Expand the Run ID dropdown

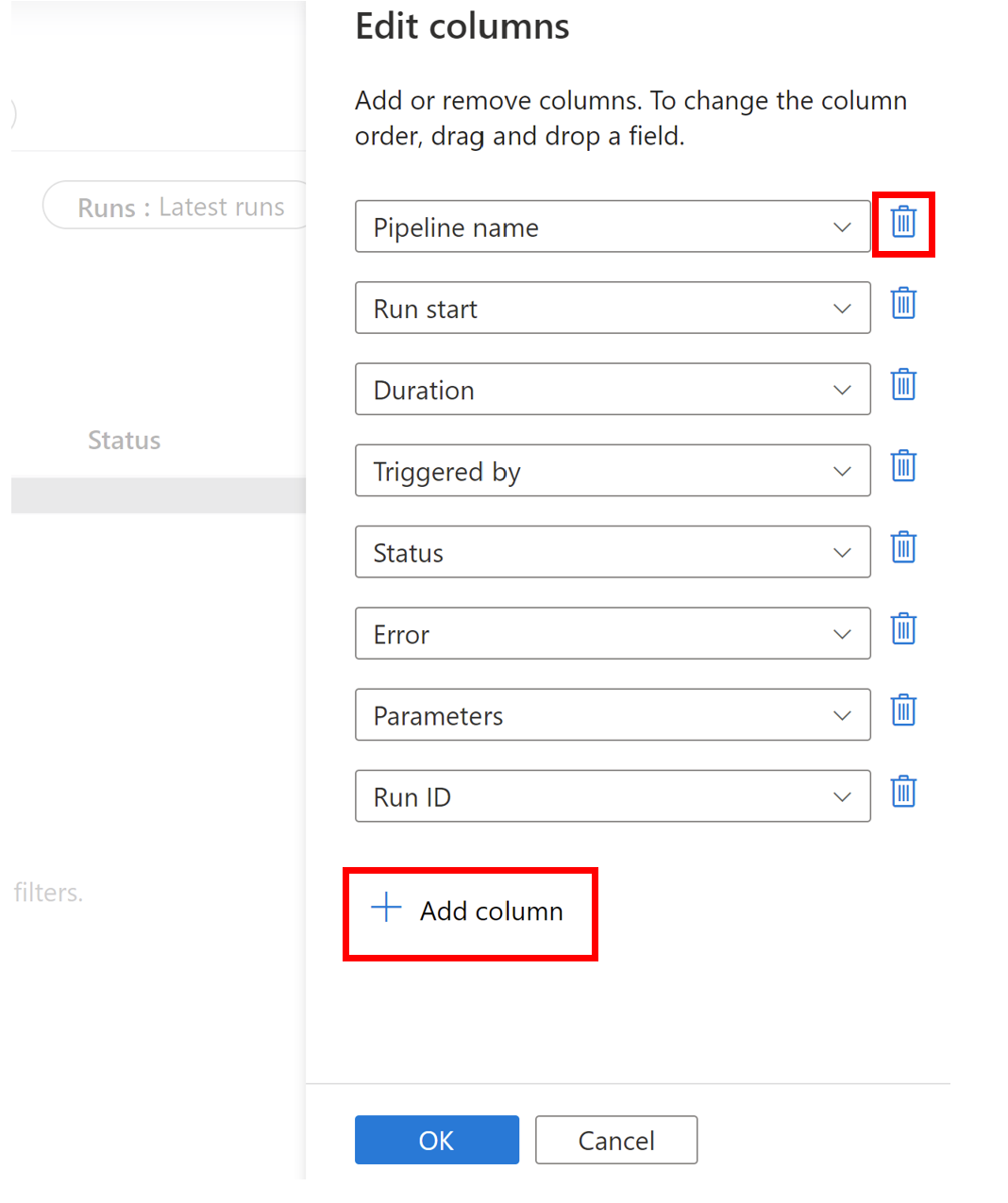pyautogui.click(x=842, y=796)
